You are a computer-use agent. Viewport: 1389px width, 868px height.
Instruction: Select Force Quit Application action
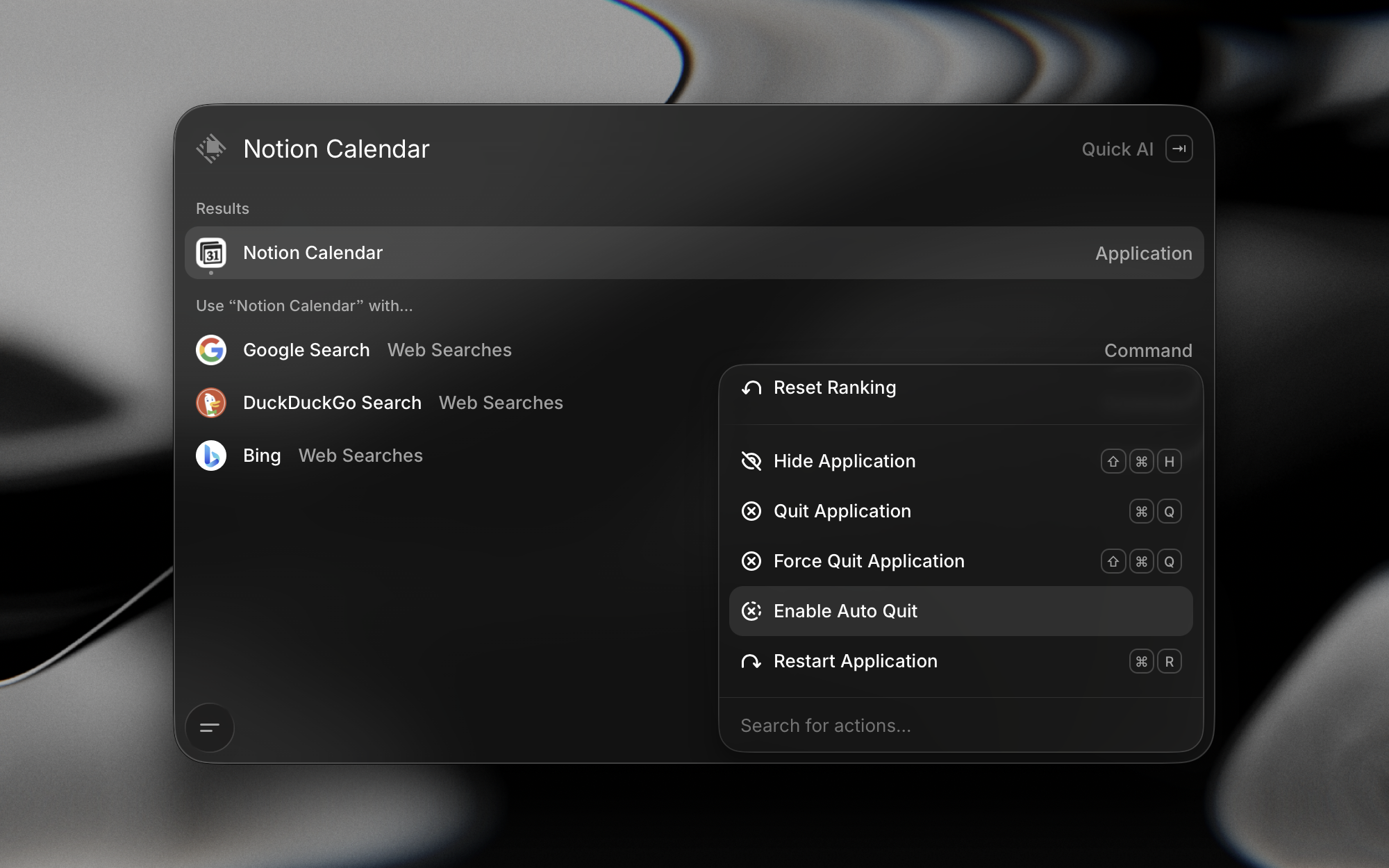(x=960, y=561)
